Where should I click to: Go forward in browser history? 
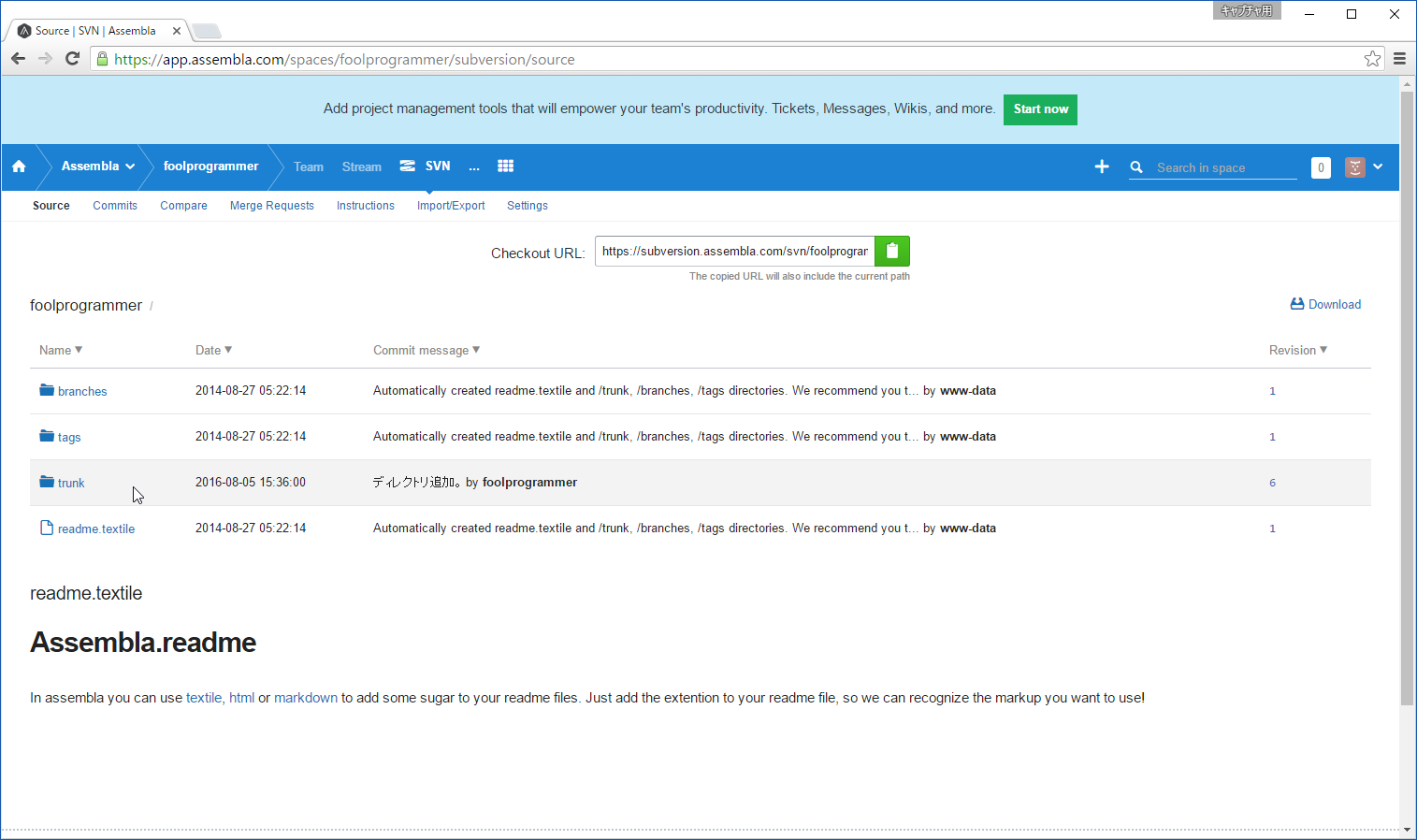(x=45, y=59)
